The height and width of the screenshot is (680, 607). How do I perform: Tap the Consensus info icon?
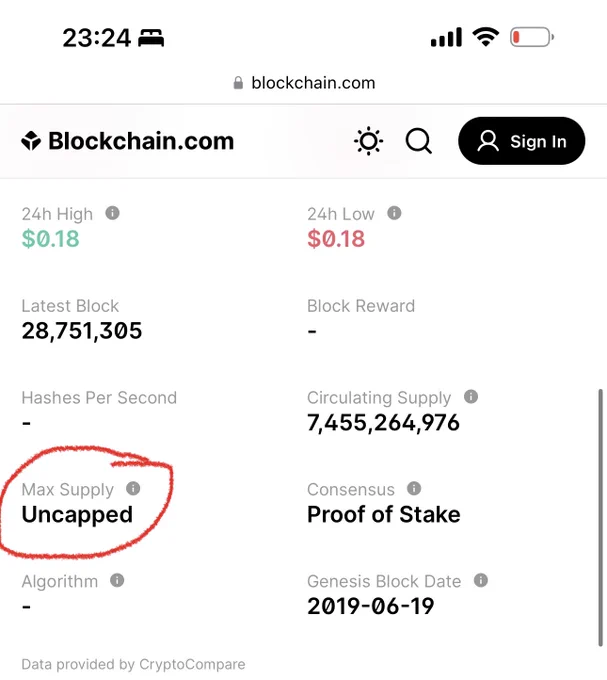click(x=414, y=488)
